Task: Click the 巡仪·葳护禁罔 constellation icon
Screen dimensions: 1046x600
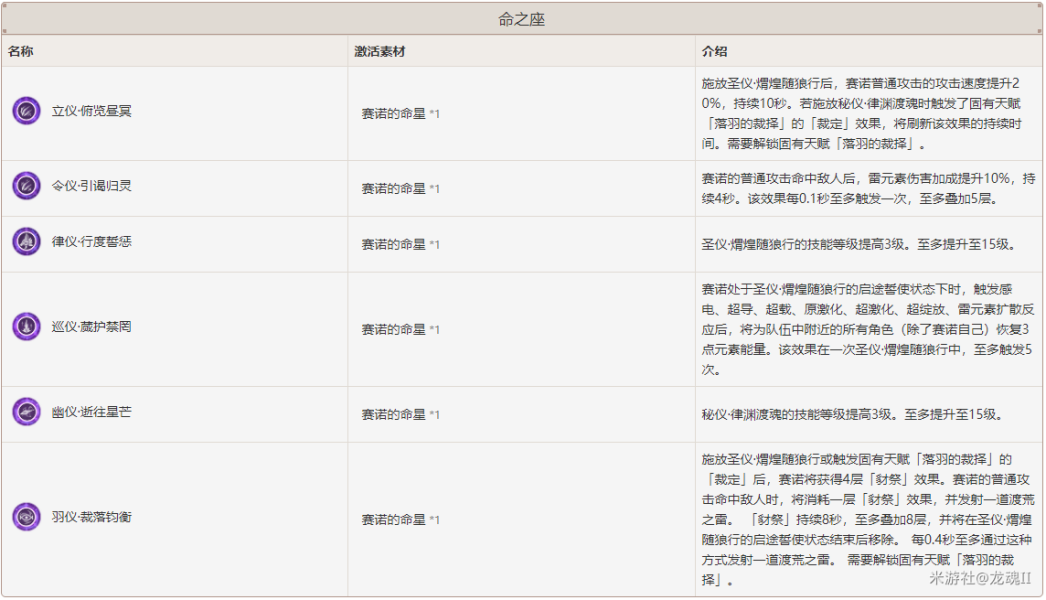Action: 27,326
